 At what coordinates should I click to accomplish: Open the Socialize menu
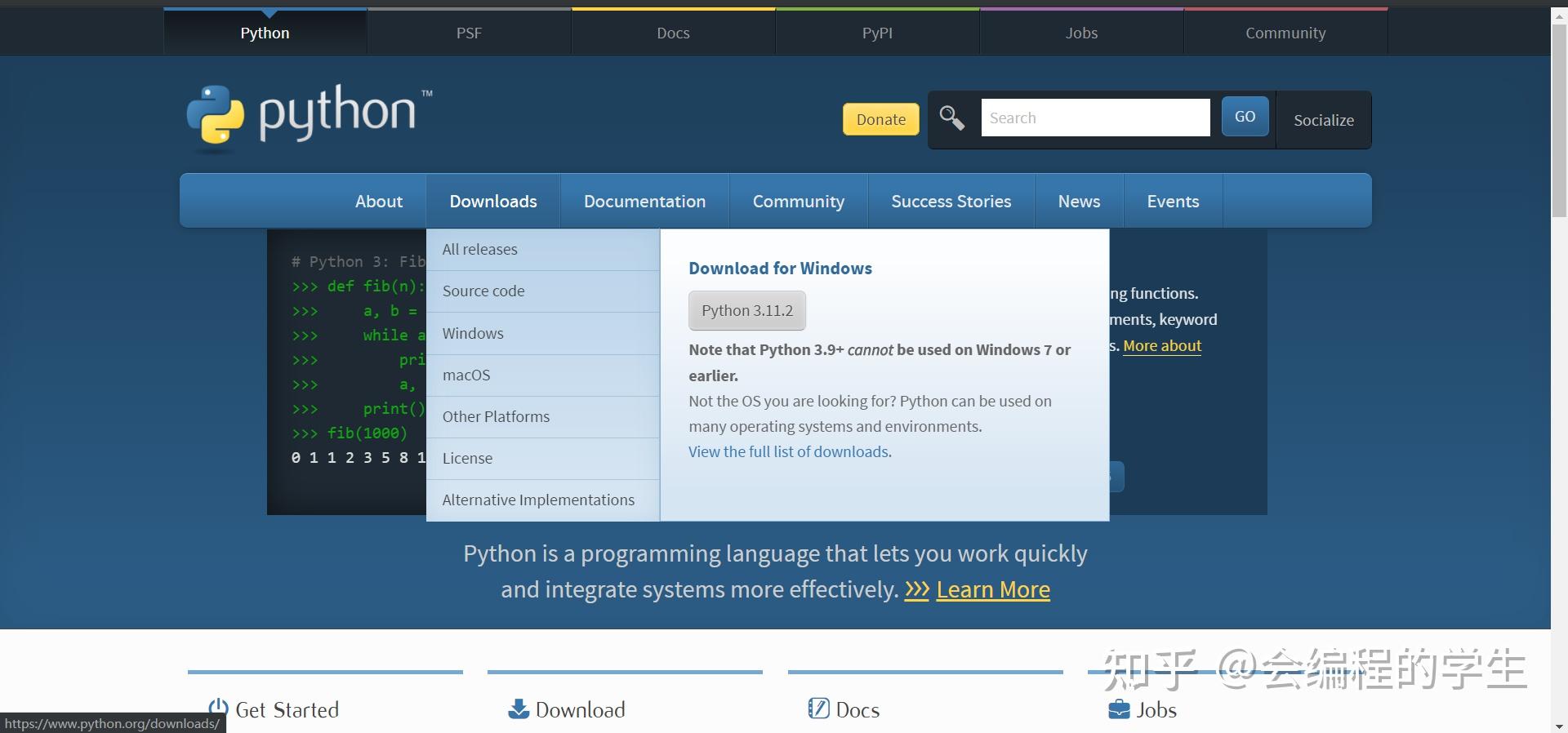[x=1324, y=120]
